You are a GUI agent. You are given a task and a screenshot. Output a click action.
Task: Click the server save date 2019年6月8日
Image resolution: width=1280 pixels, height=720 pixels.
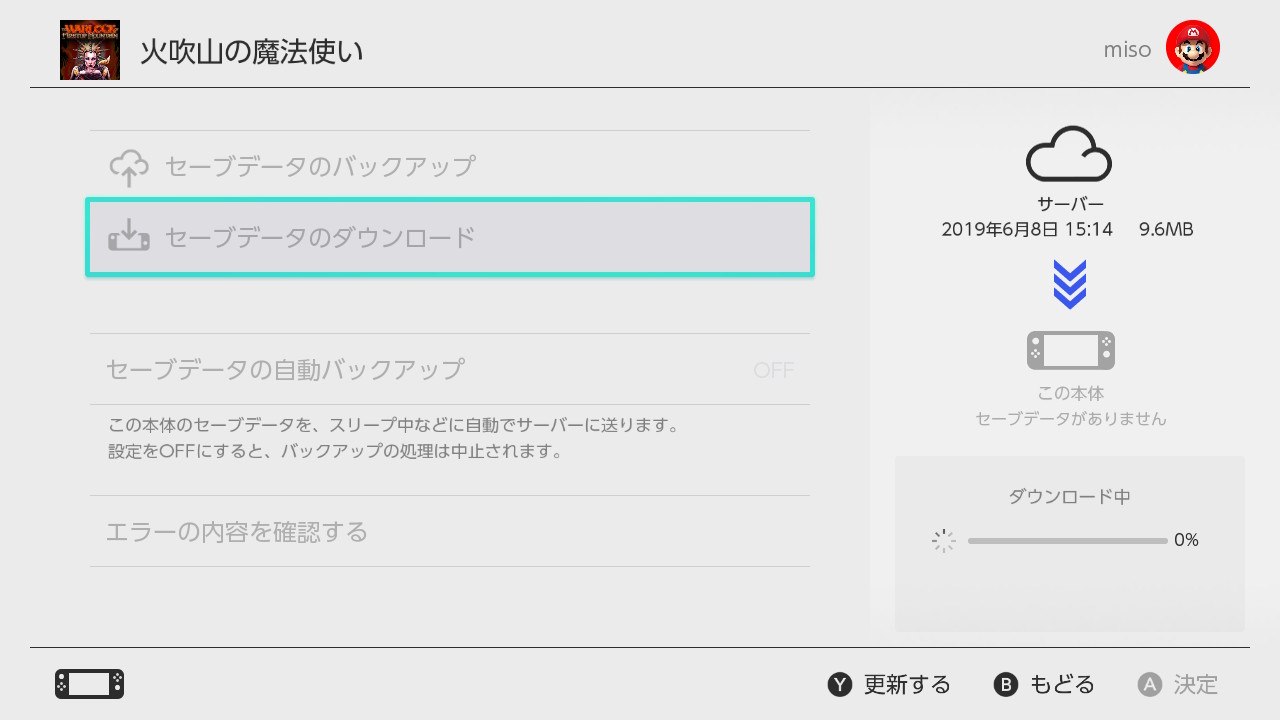coord(1027,230)
